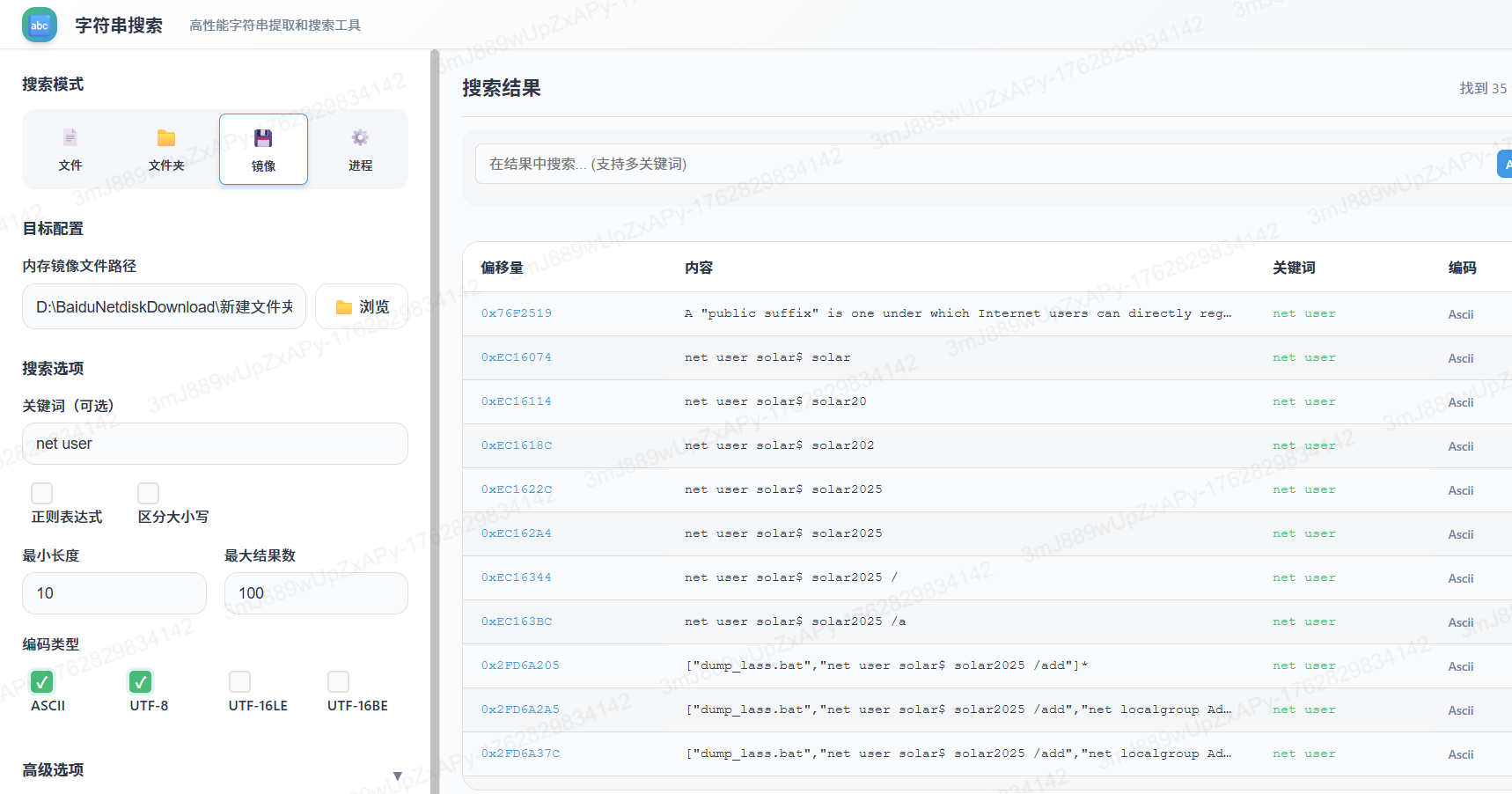1512x794 pixels.
Task: Select the 进程 search mode
Action: [x=360, y=150]
